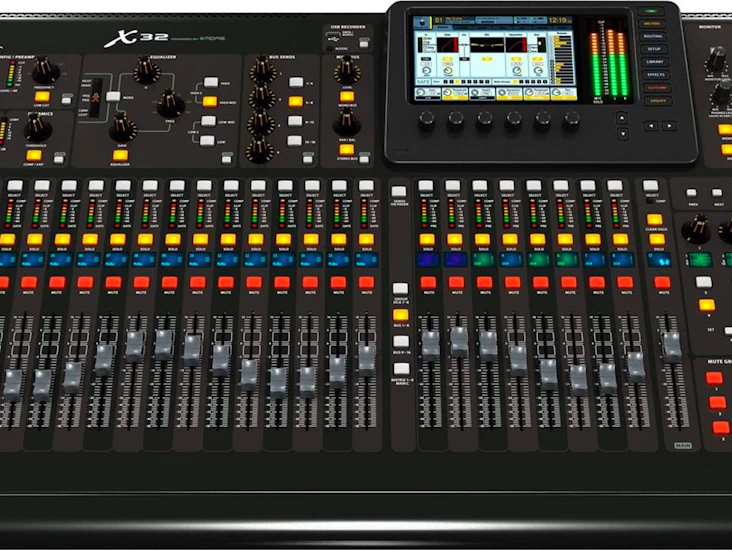Select the LOW equalizer band button
Viewport: 732px width, 550px height.
pos(207,141)
